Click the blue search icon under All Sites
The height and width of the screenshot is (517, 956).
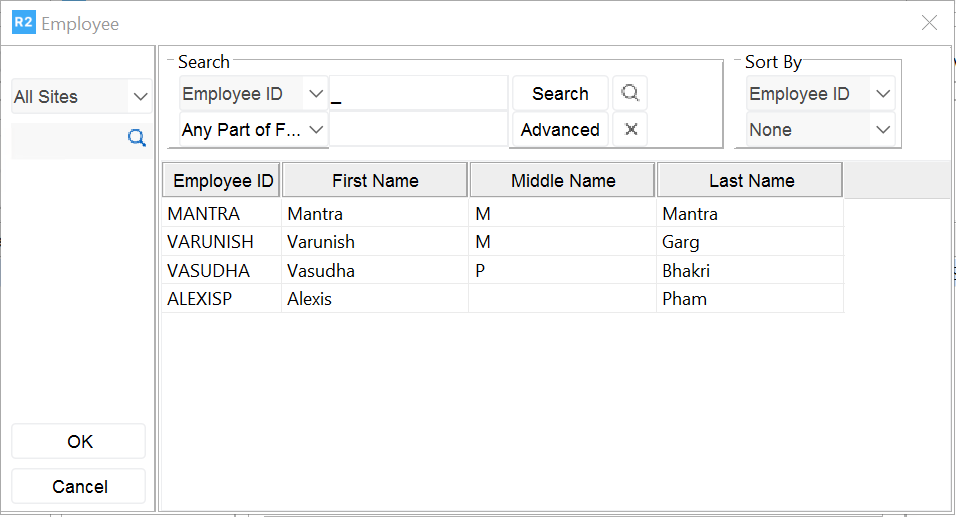pos(137,138)
